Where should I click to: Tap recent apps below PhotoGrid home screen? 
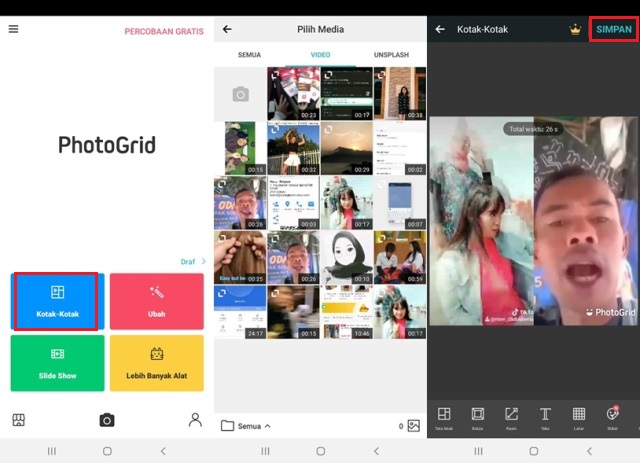(51, 451)
